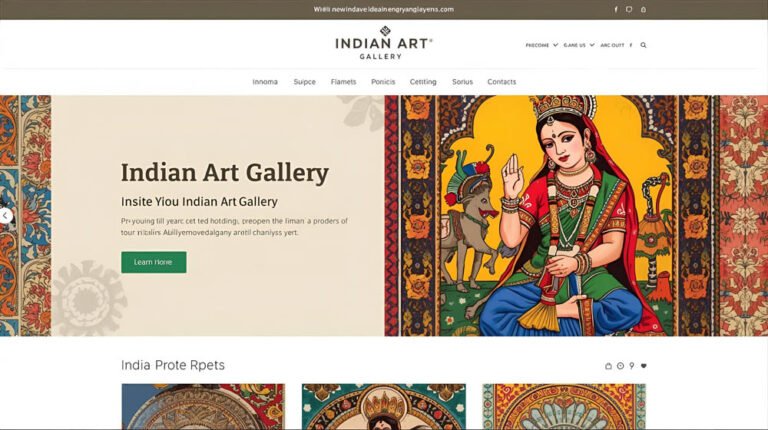This screenshot has height=430, width=768.
Task: Open the Innoma menu item
Action: [265, 82]
